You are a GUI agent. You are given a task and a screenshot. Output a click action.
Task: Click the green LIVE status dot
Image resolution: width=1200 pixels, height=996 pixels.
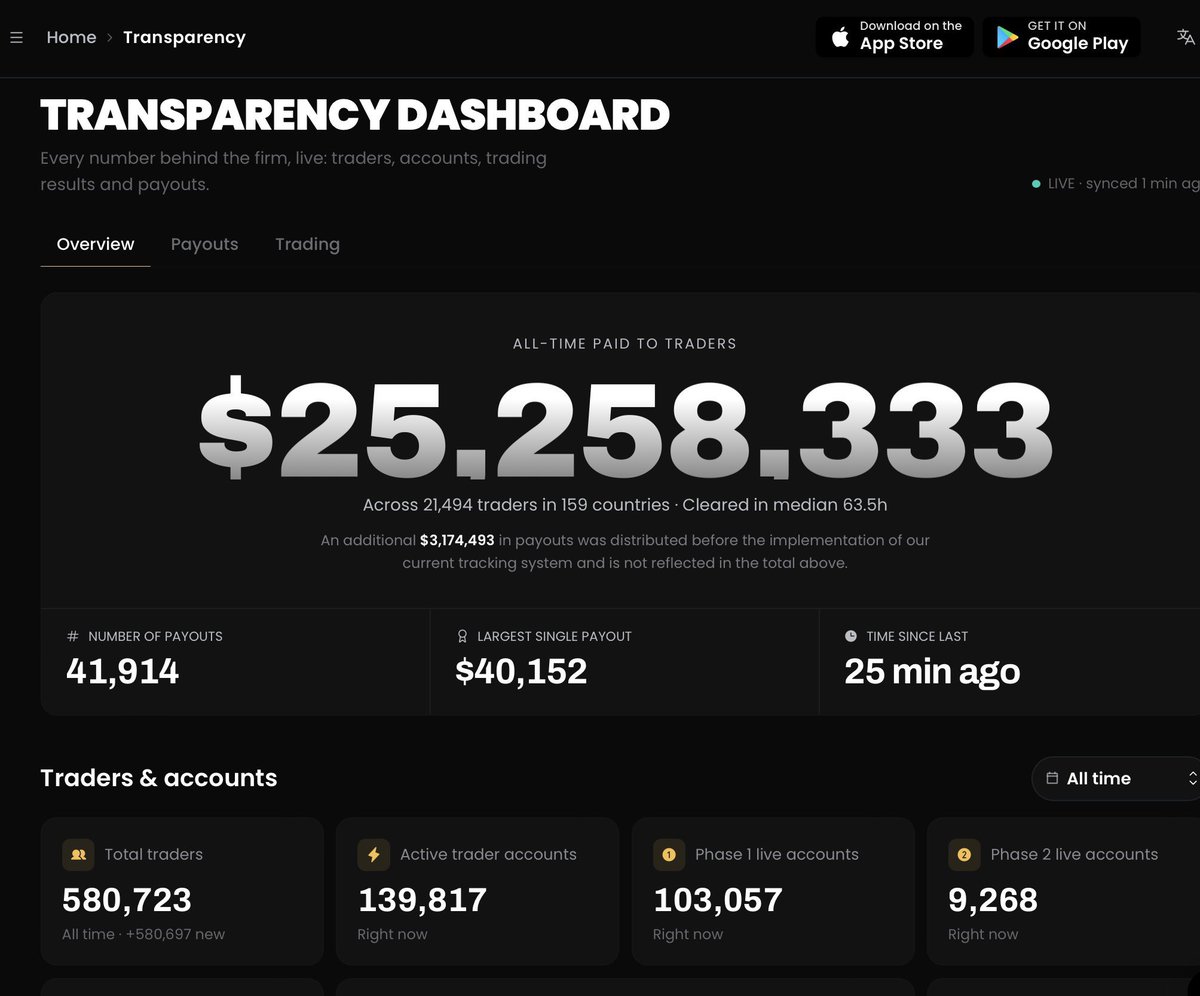tap(1036, 184)
